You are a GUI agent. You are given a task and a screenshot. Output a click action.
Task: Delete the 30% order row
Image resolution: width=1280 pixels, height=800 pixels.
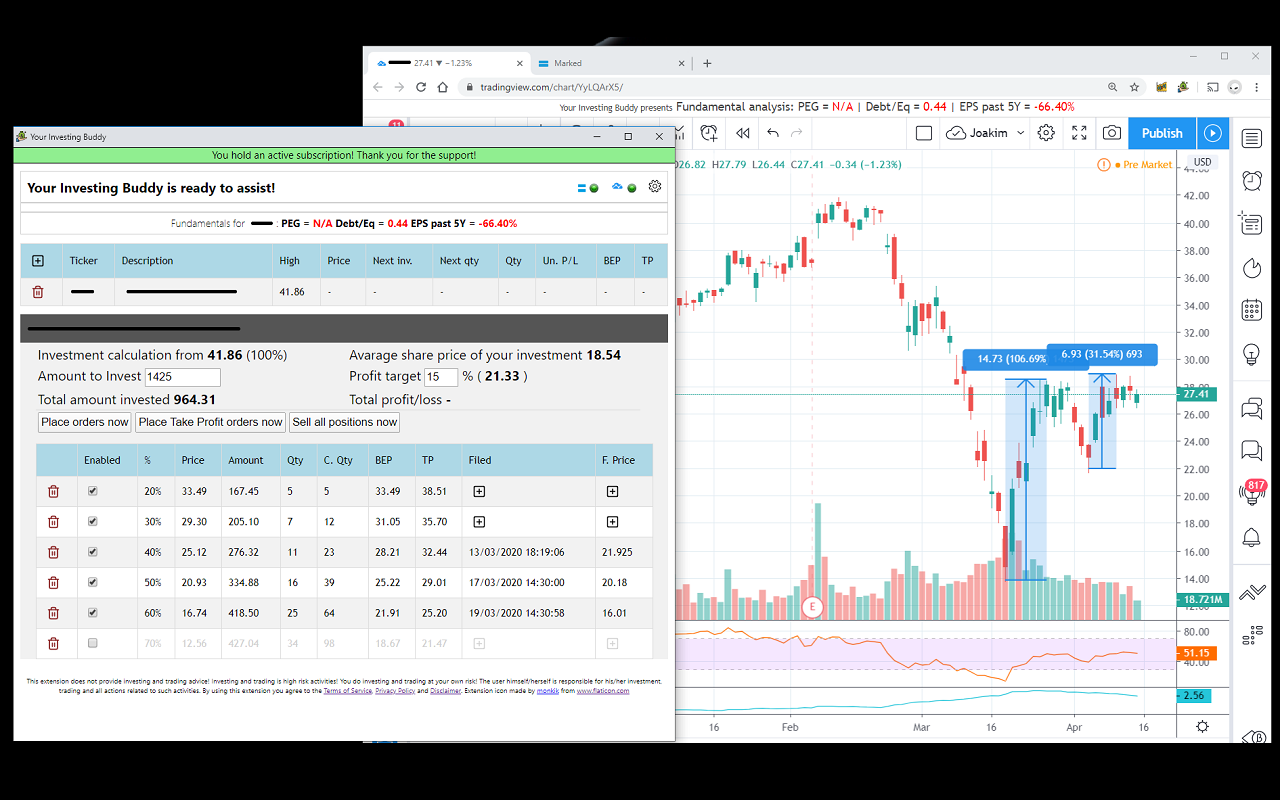(54, 522)
